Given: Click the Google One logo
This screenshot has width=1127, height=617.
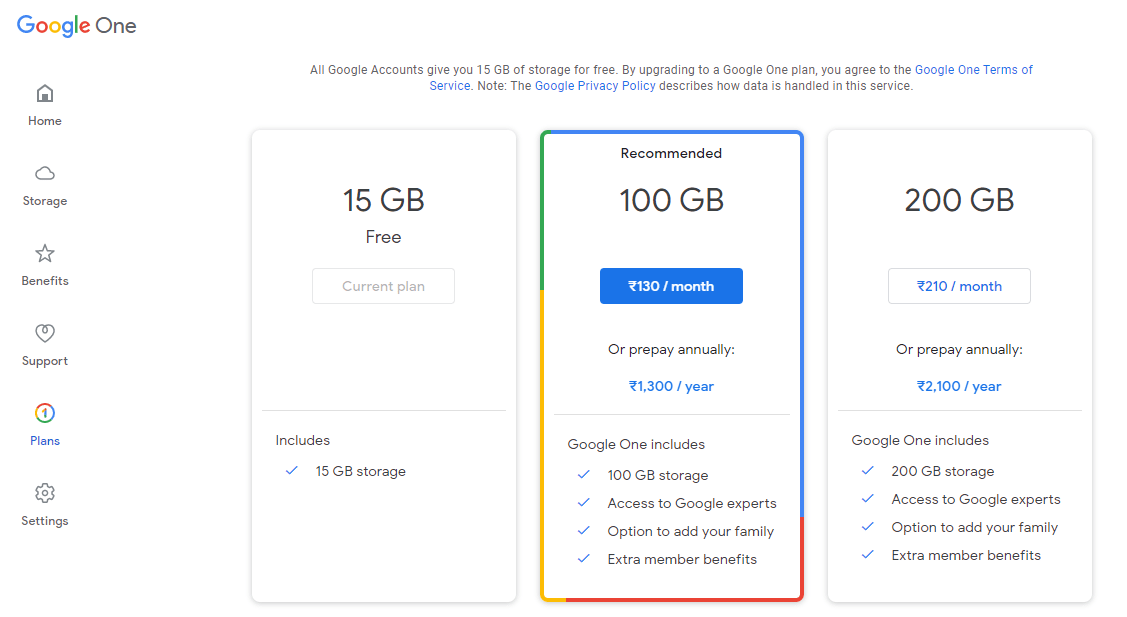Looking at the screenshot, I should click(x=75, y=25).
